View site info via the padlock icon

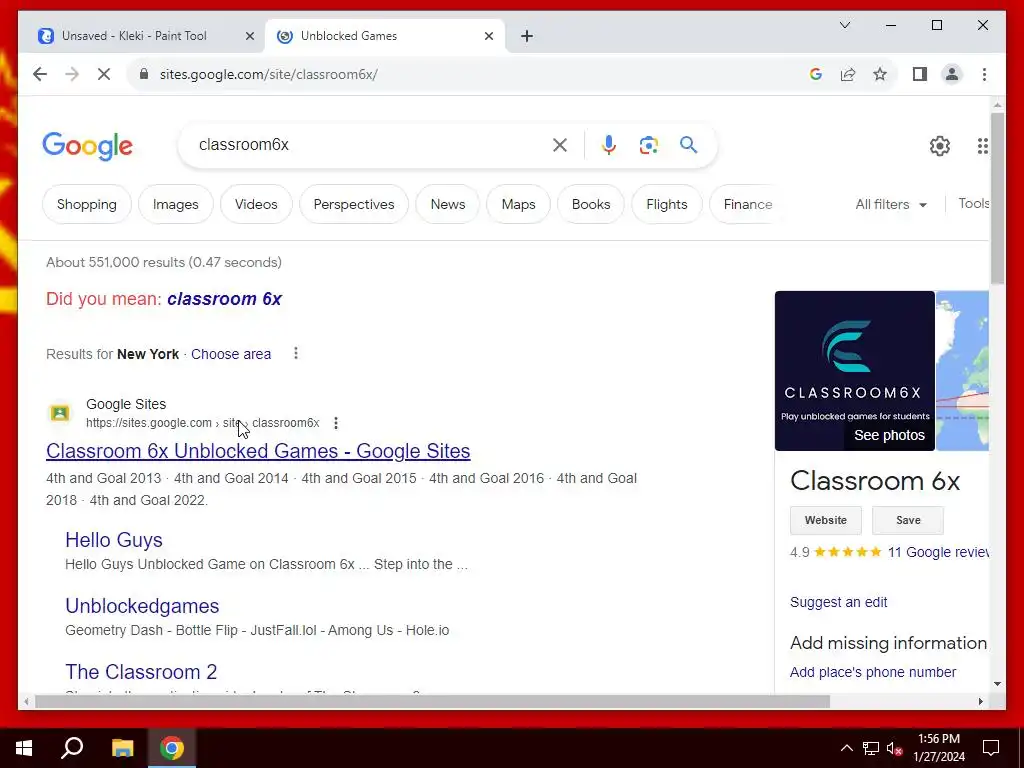pyautogui.click(x=144, y=74)
